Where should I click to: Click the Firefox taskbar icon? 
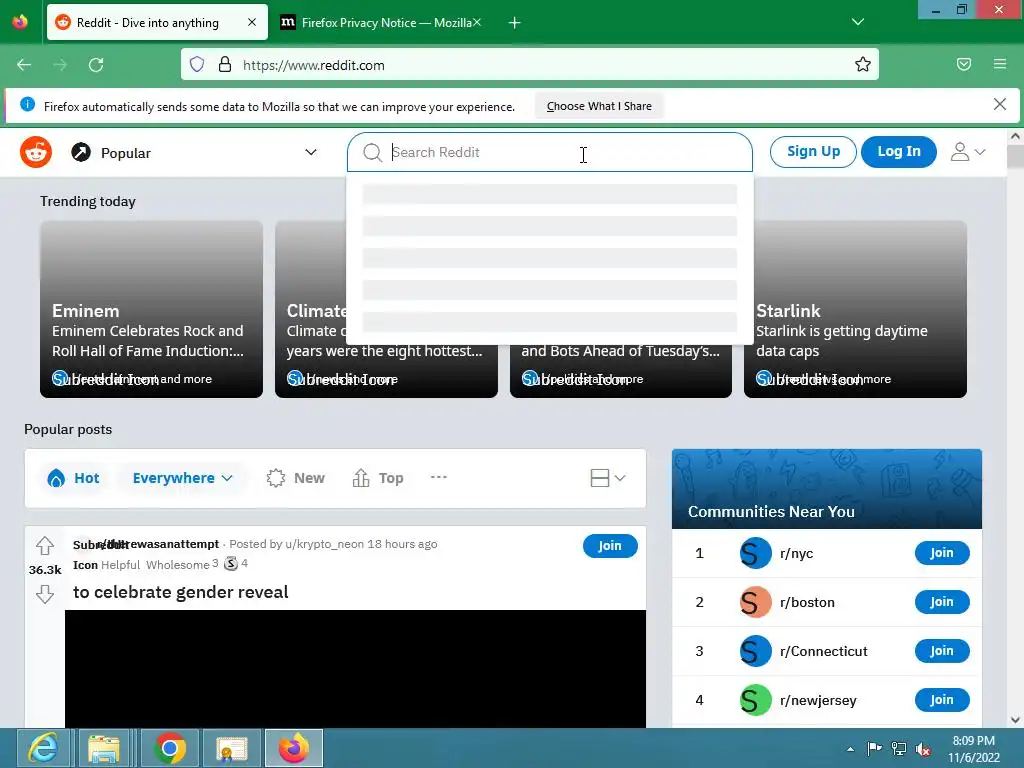pos(294,748)
